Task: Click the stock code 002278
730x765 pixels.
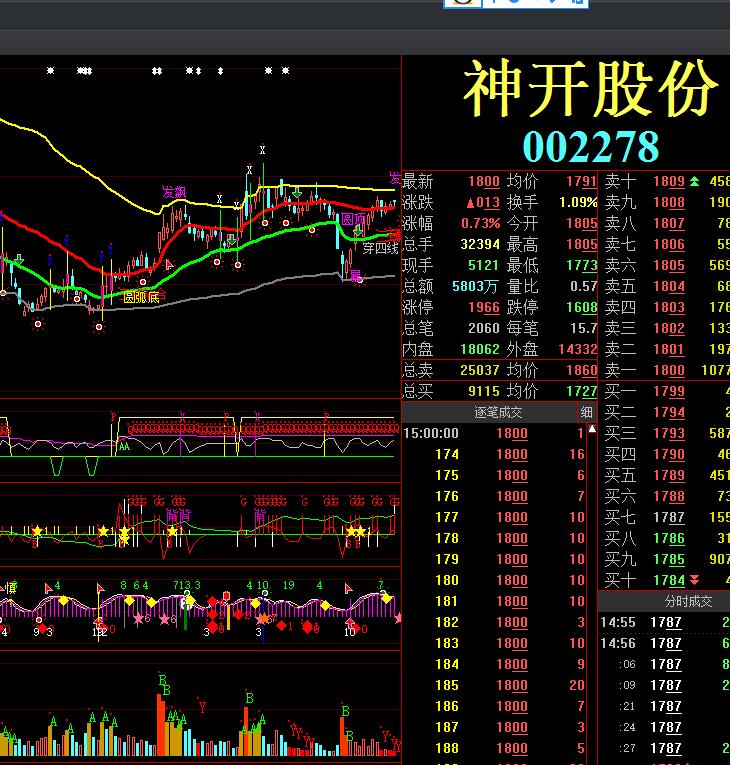Action: point(590,146)
